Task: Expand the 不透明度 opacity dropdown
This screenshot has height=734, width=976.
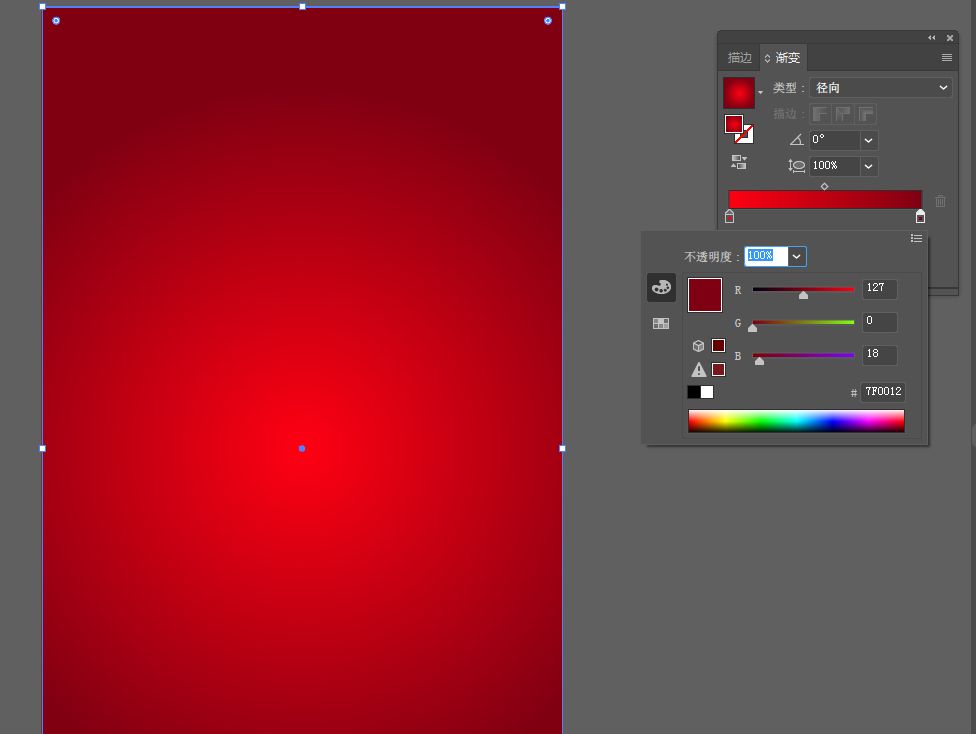Action: click(x=797, y=257)
